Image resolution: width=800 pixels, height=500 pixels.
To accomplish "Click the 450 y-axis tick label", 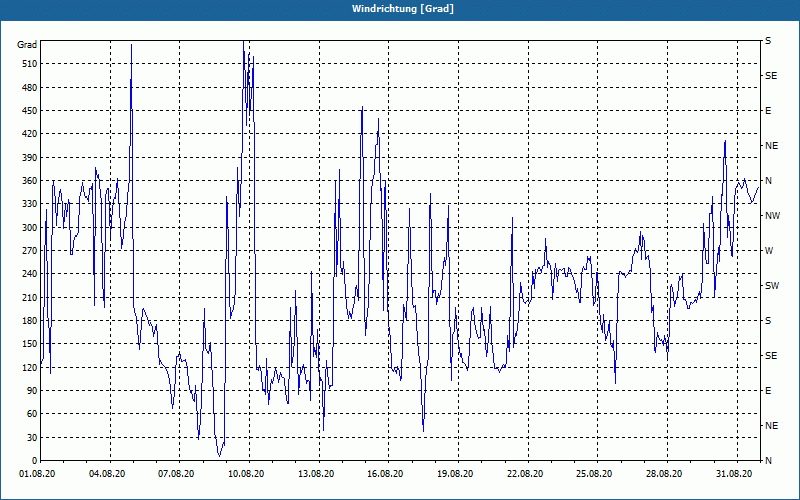I will click(30, 111).
